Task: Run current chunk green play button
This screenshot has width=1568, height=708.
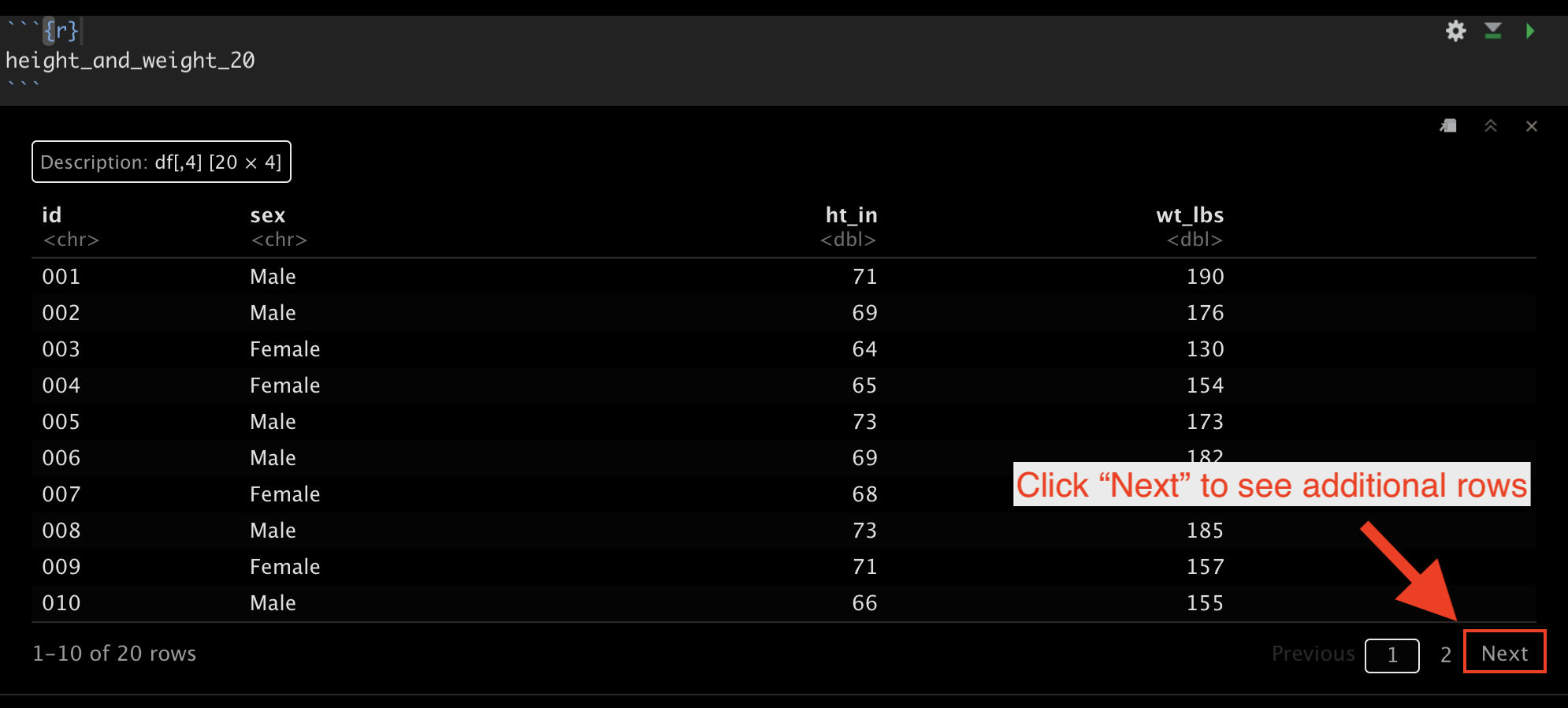Action: (x=1529, y=31)
